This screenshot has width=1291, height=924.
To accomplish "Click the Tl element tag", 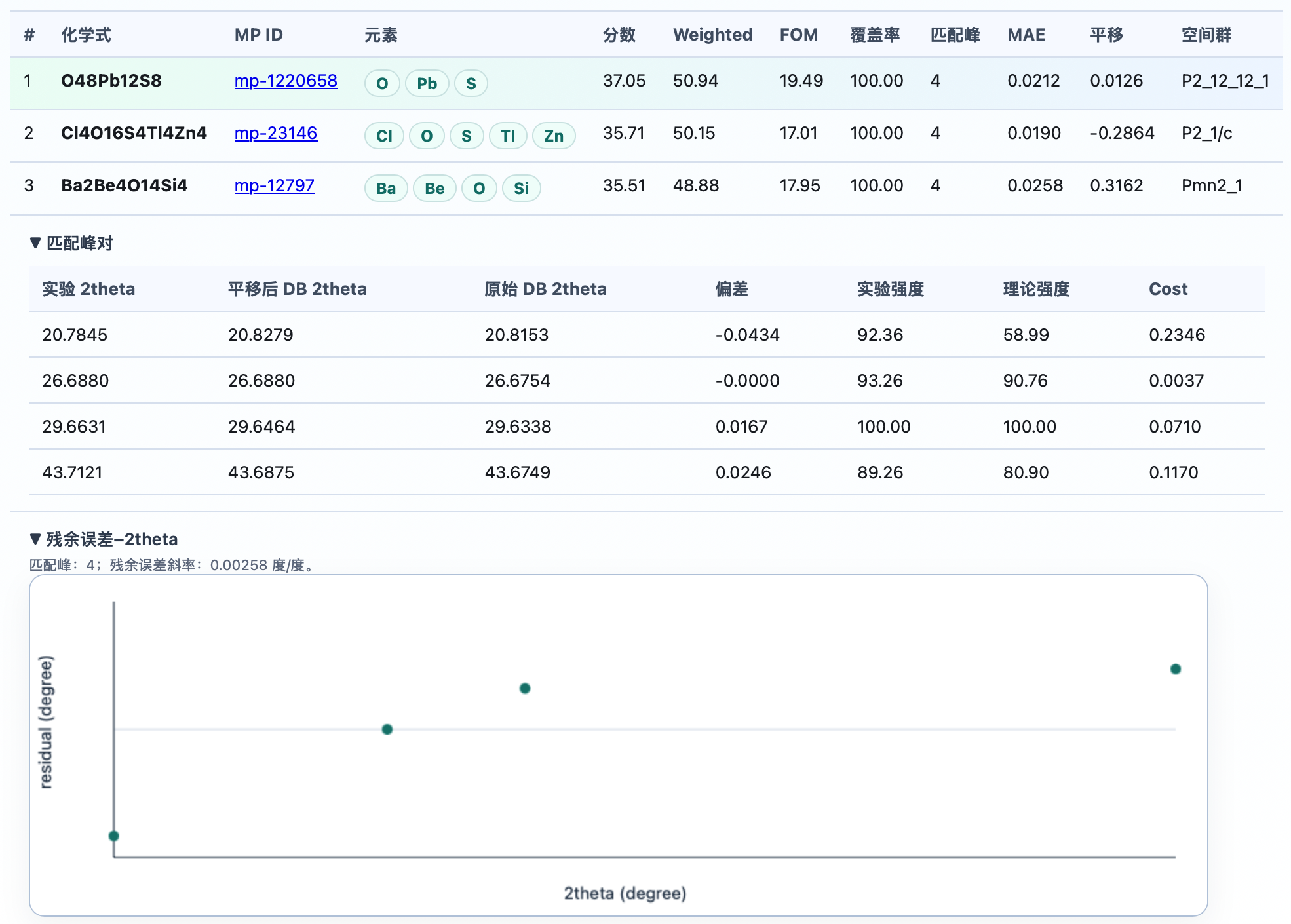I will (508, 136).
